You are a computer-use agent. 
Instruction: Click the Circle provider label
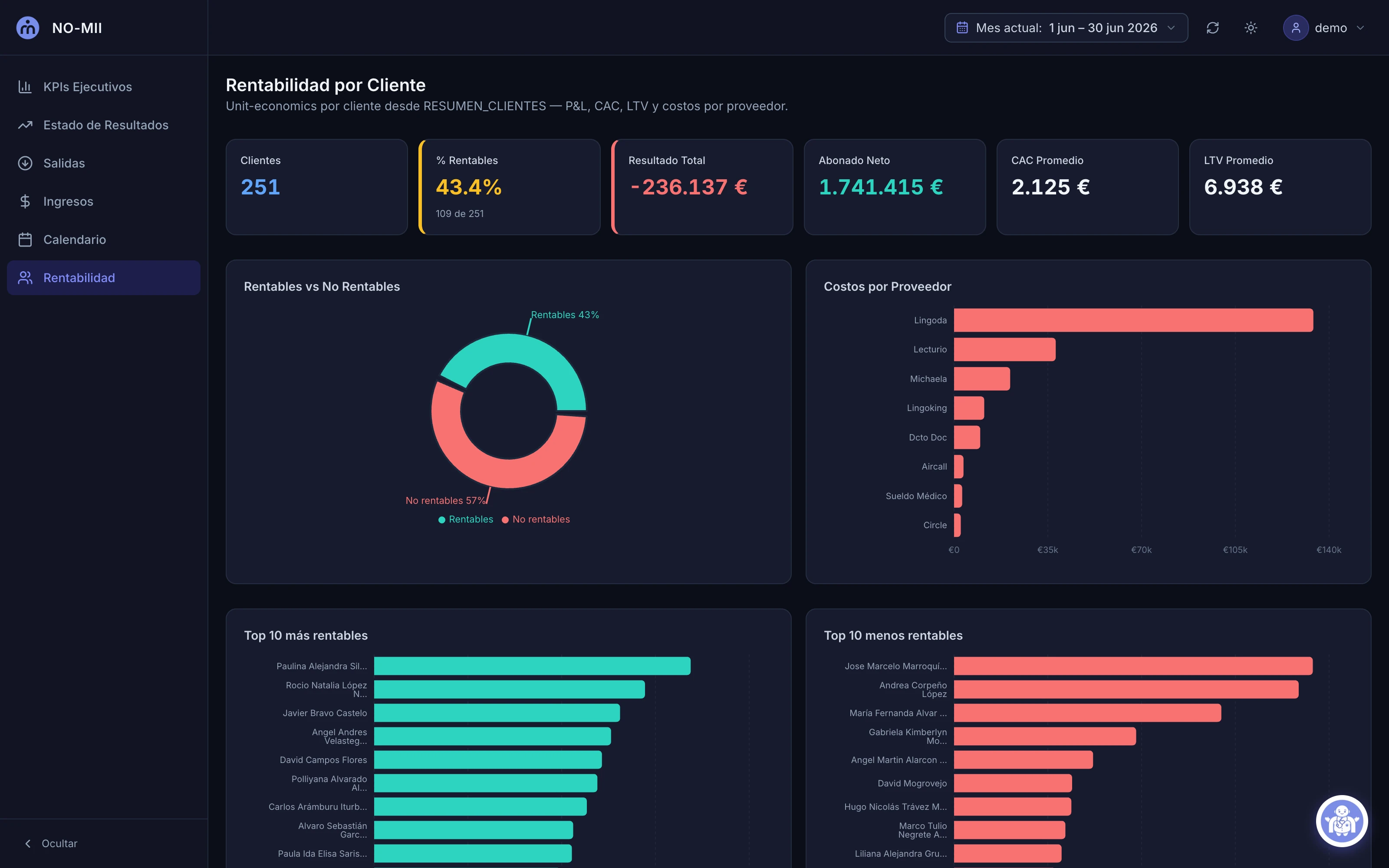pyautogui.click(x=935, y=525)
